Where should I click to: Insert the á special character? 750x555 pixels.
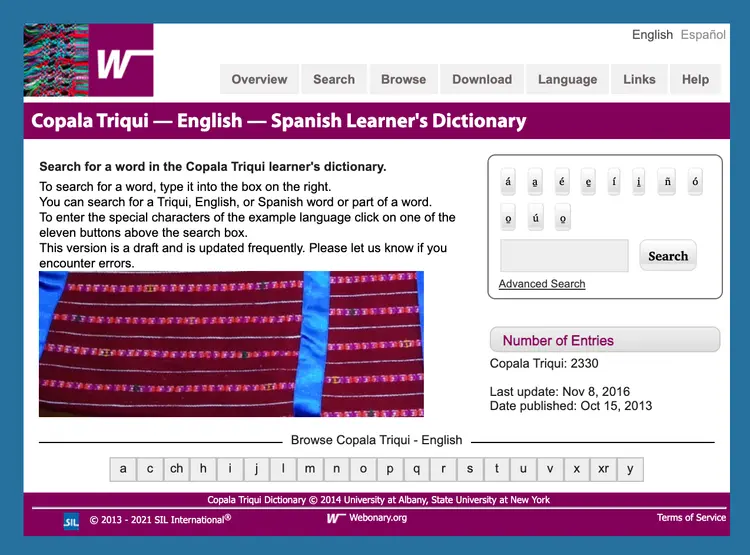508,182
